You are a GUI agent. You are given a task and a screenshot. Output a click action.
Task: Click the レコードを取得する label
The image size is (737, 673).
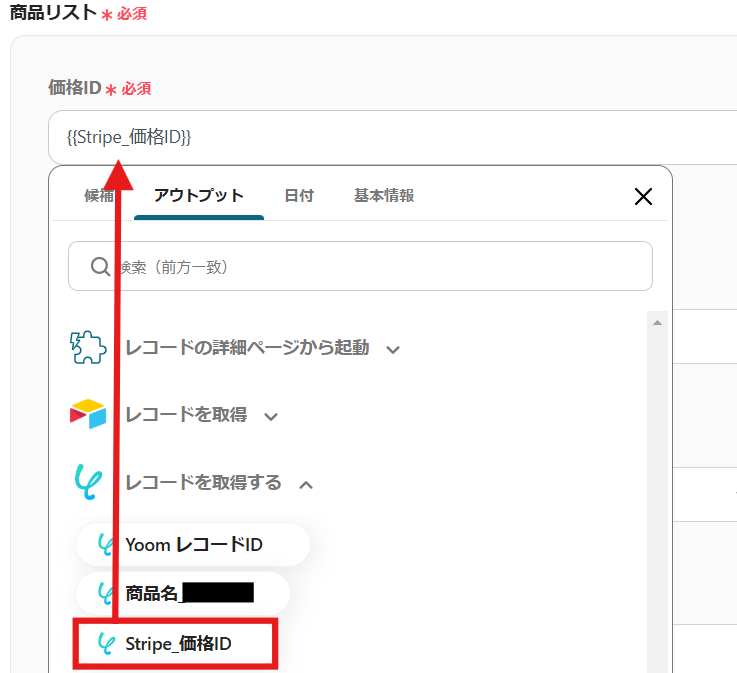pos(204,483)
